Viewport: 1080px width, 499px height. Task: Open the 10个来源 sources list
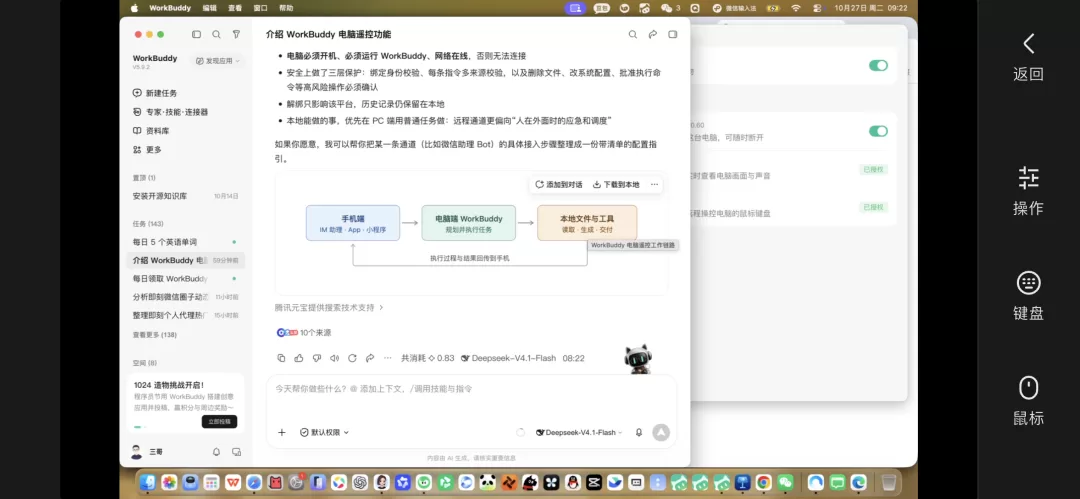(x=304, y=332)
